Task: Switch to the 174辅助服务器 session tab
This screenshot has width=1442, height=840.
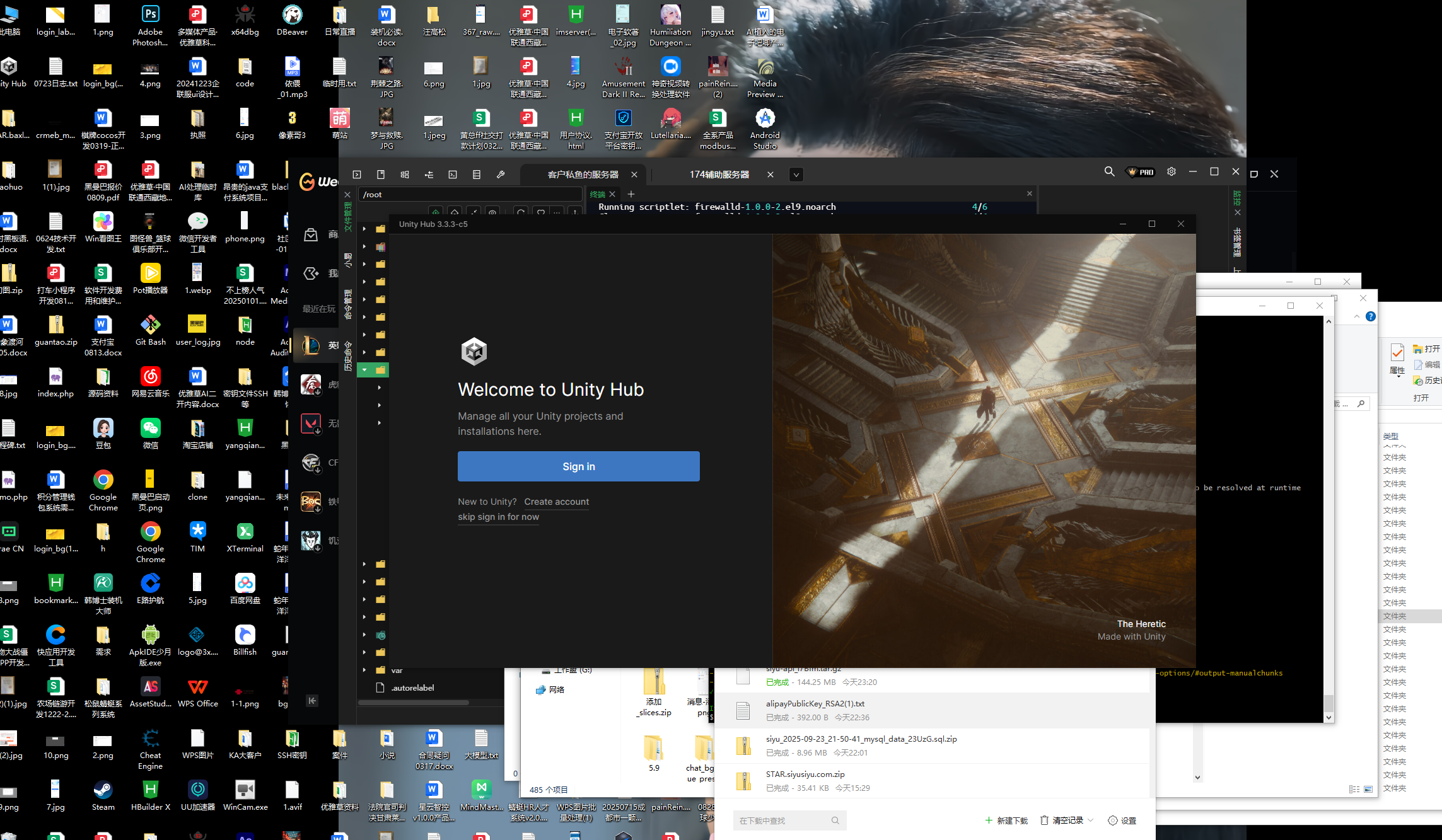Action: [719, 175]
